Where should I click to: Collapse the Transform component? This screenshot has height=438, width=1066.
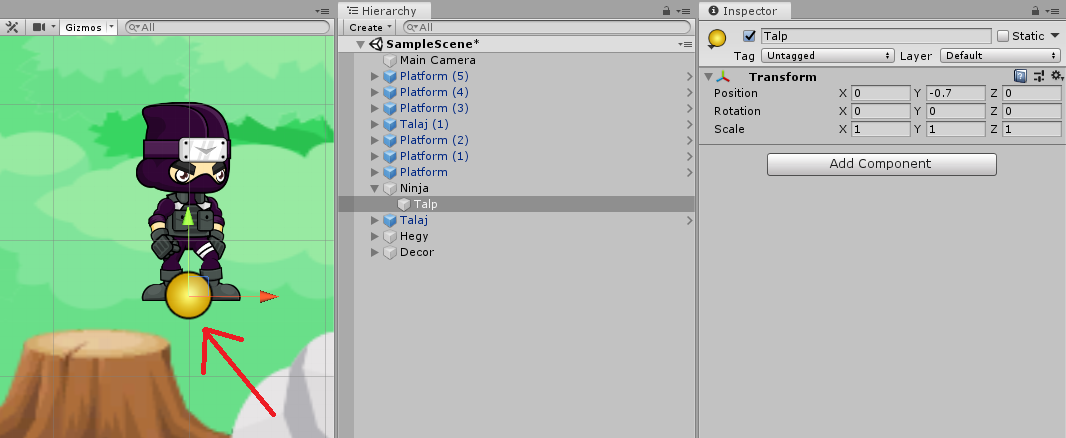pyautogui.click(x=708, y=77)
